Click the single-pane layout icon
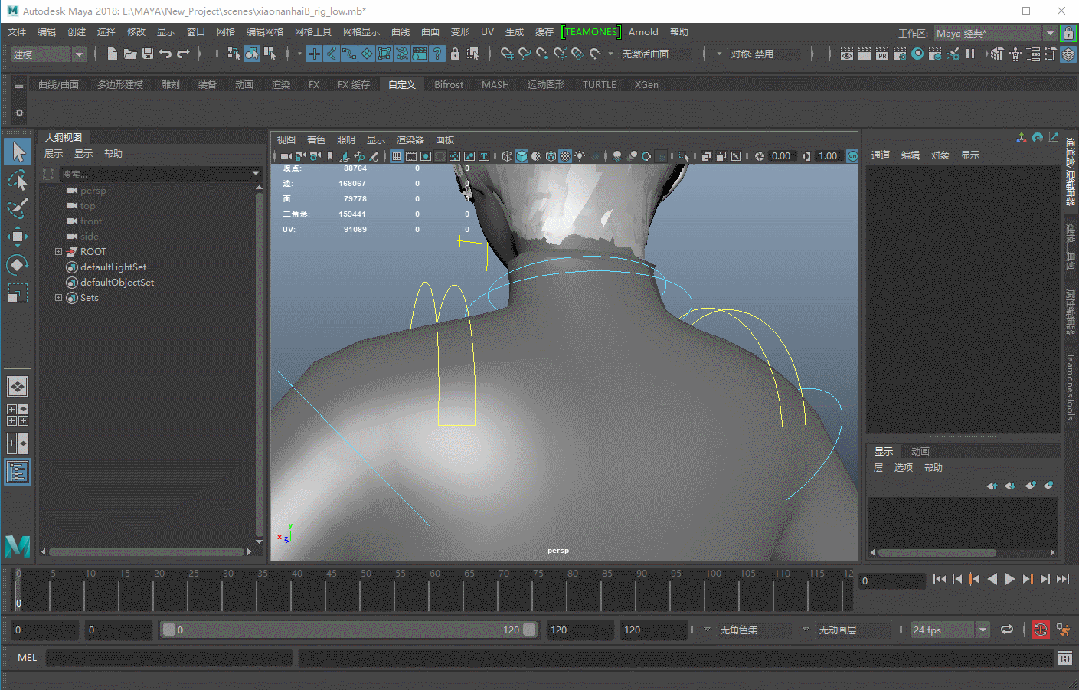This screenshot has width=1079, height=690. pos(17,387)
